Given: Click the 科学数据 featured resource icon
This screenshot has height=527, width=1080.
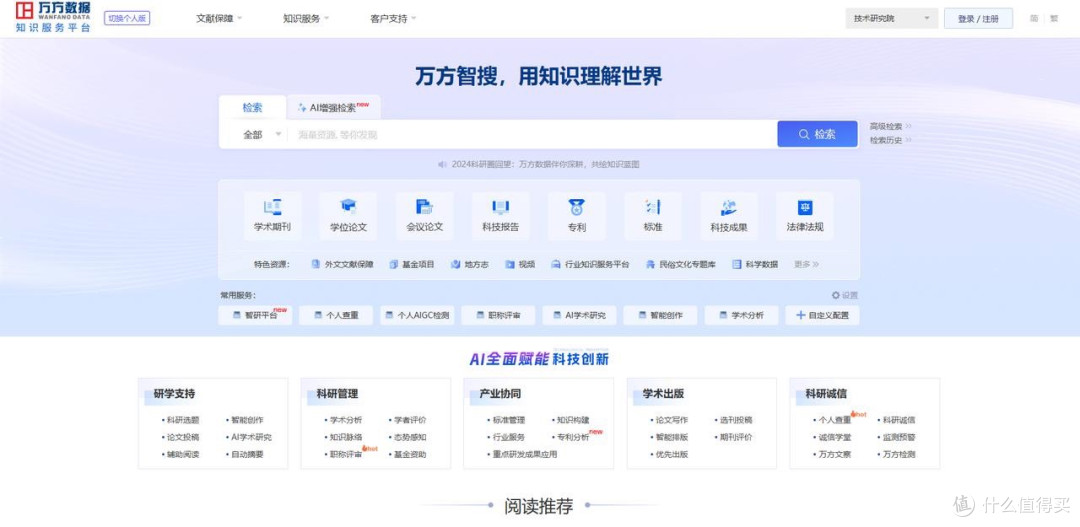Looking at the screenshot, I should click(736, 264).
